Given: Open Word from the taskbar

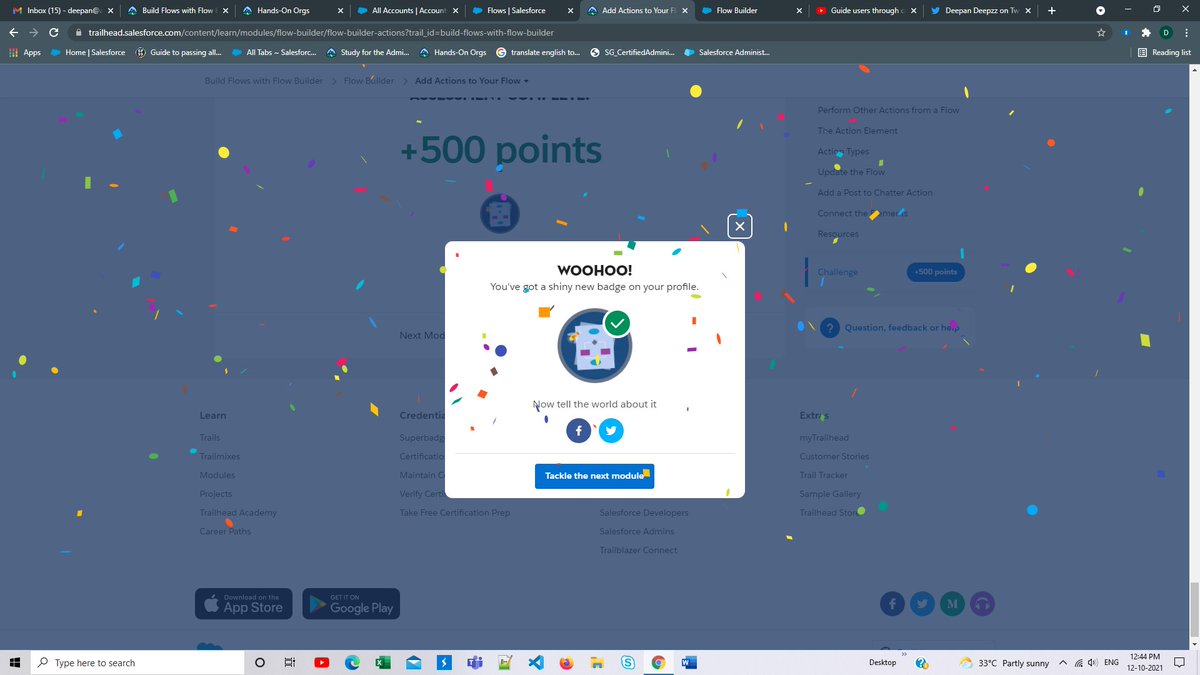Looking at the screenshot, I should 688,662.
